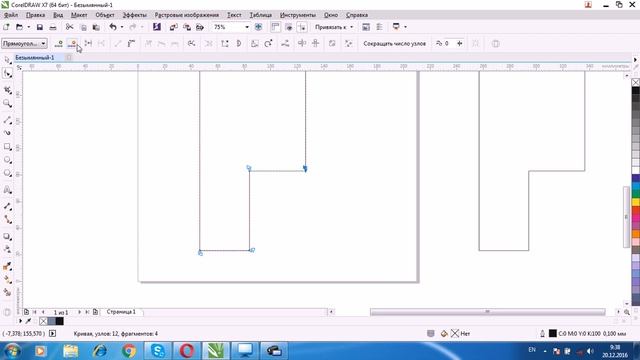Image resolution: width=640 pixels, height=360 pixels.
Task: Select the Color Eyedropper tool
Action: click(7, 266)
